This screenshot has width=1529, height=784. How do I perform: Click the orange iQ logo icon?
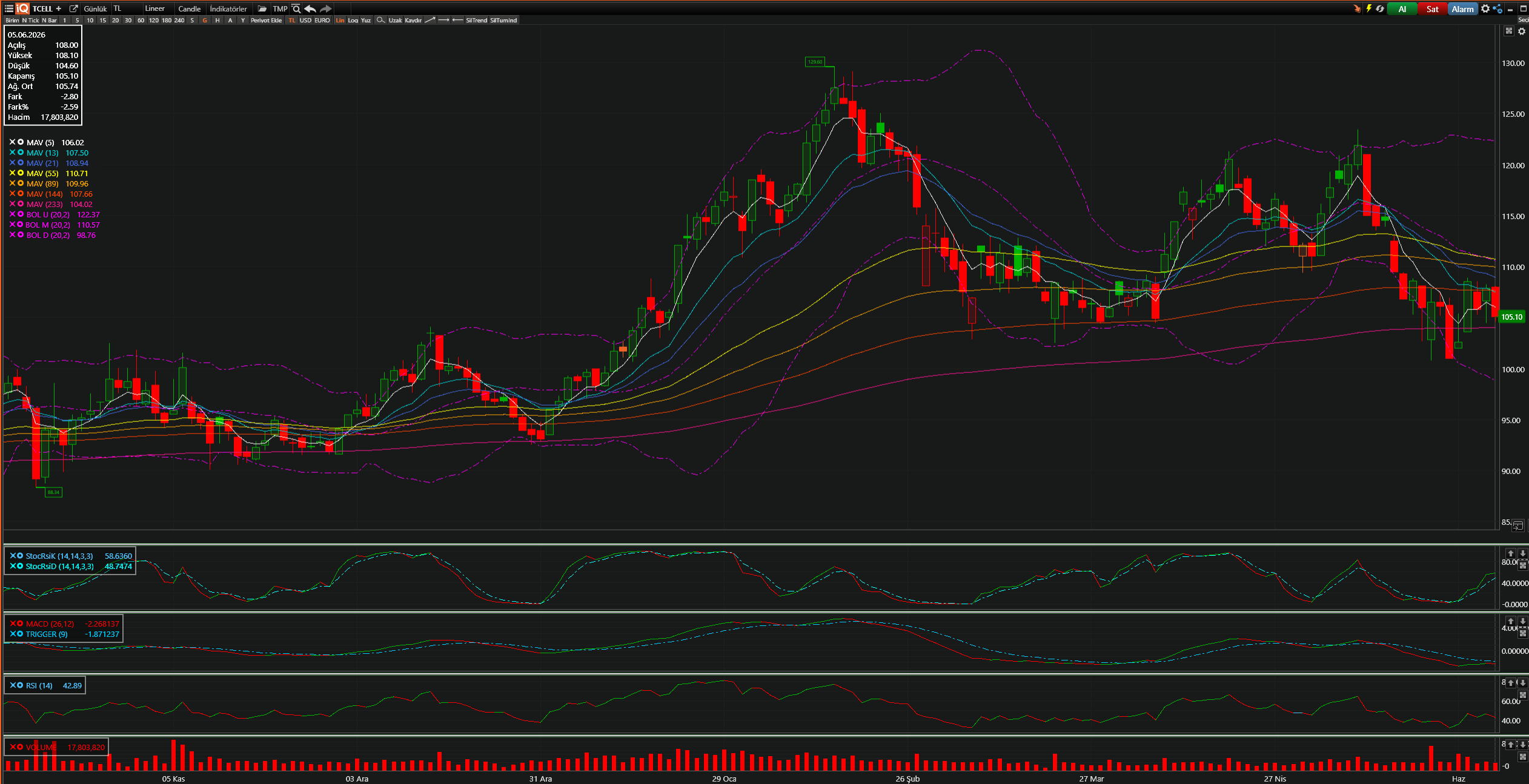point(23,8)
